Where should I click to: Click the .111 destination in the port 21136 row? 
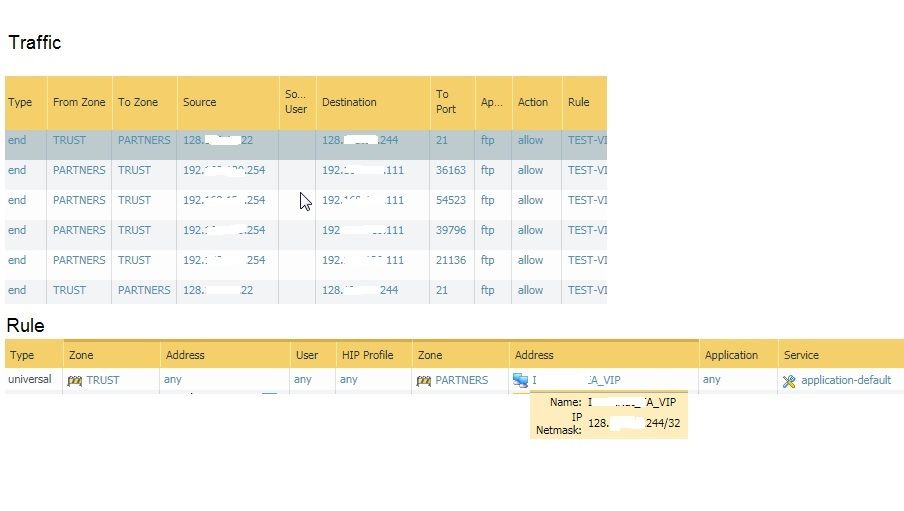click(x=363, y=260)
